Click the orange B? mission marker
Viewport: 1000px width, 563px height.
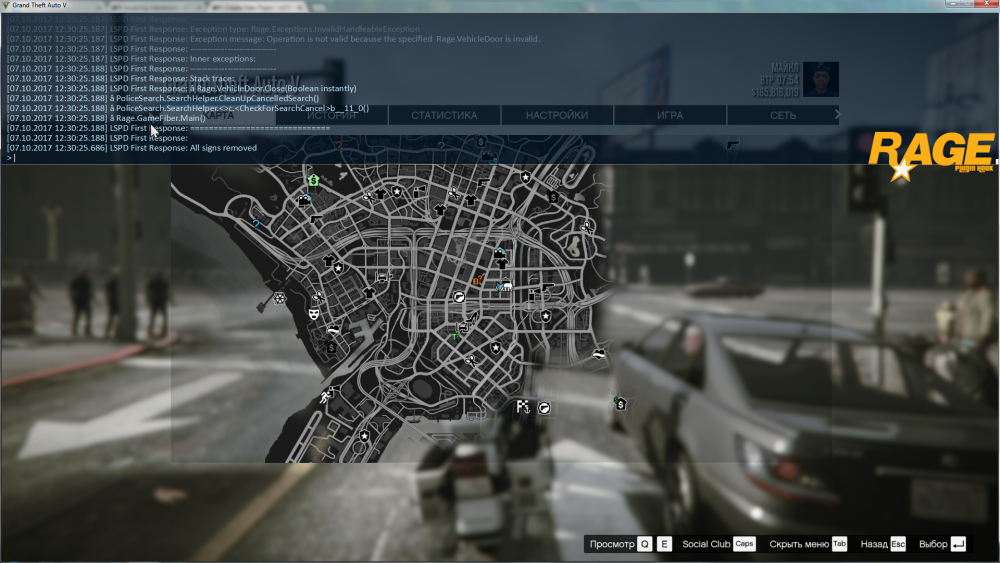click(x=477, y=281)
